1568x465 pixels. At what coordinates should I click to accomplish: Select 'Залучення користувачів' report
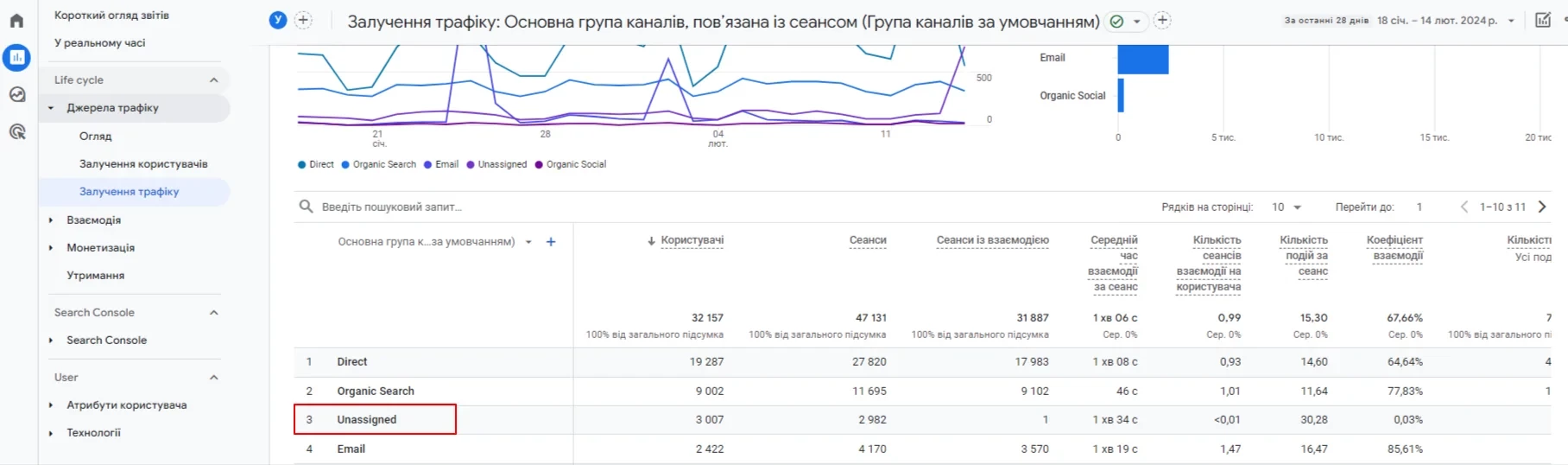[143, 164]
